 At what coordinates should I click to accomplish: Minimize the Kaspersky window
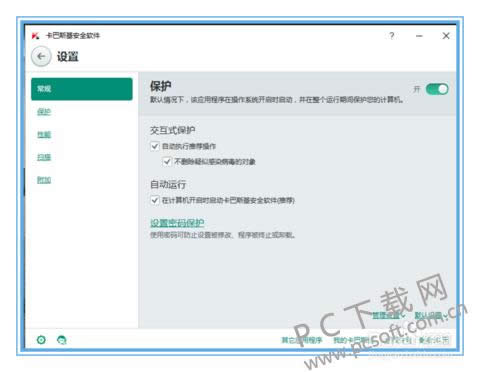pos(419,36)
